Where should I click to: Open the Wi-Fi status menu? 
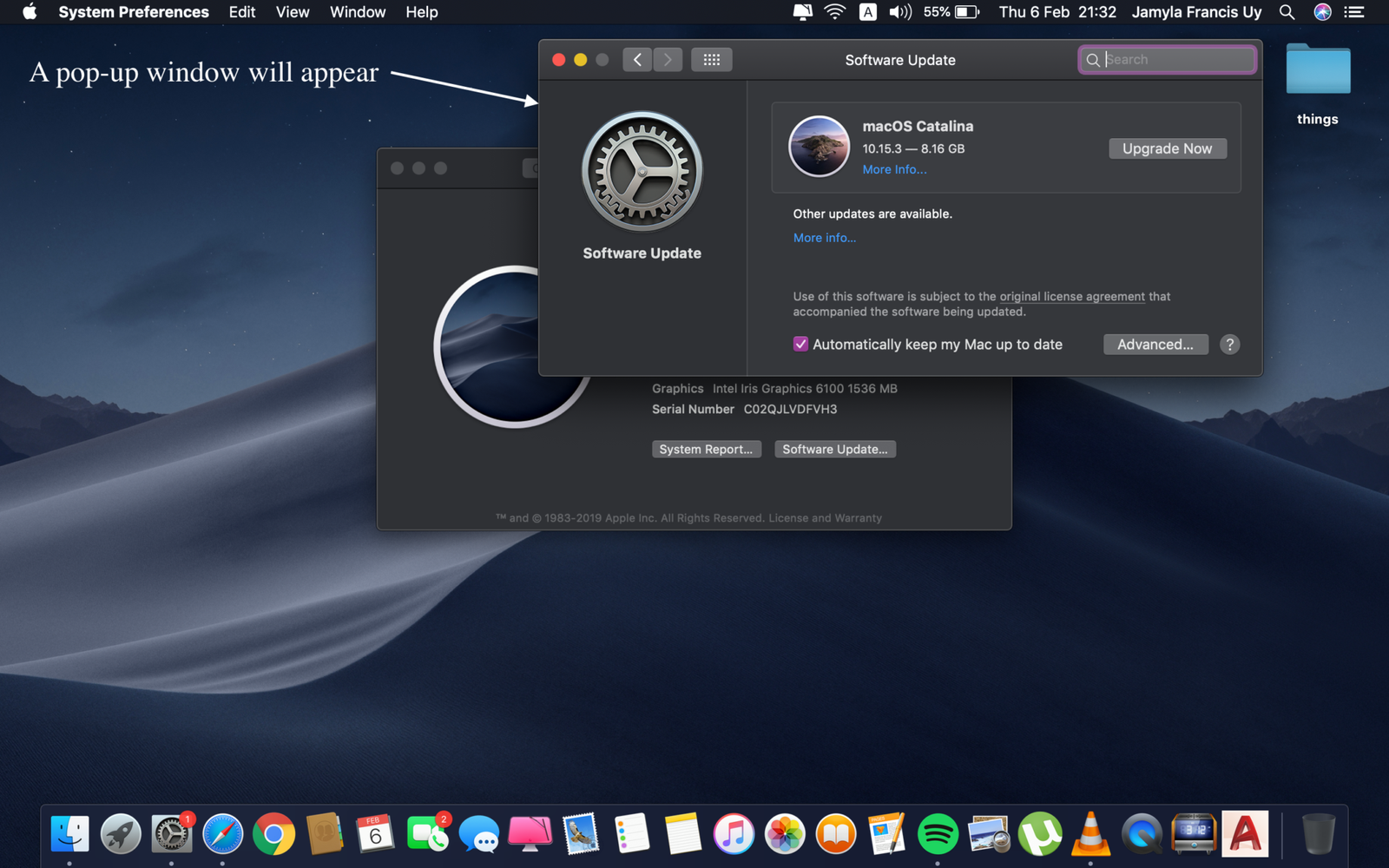[834, 12]
